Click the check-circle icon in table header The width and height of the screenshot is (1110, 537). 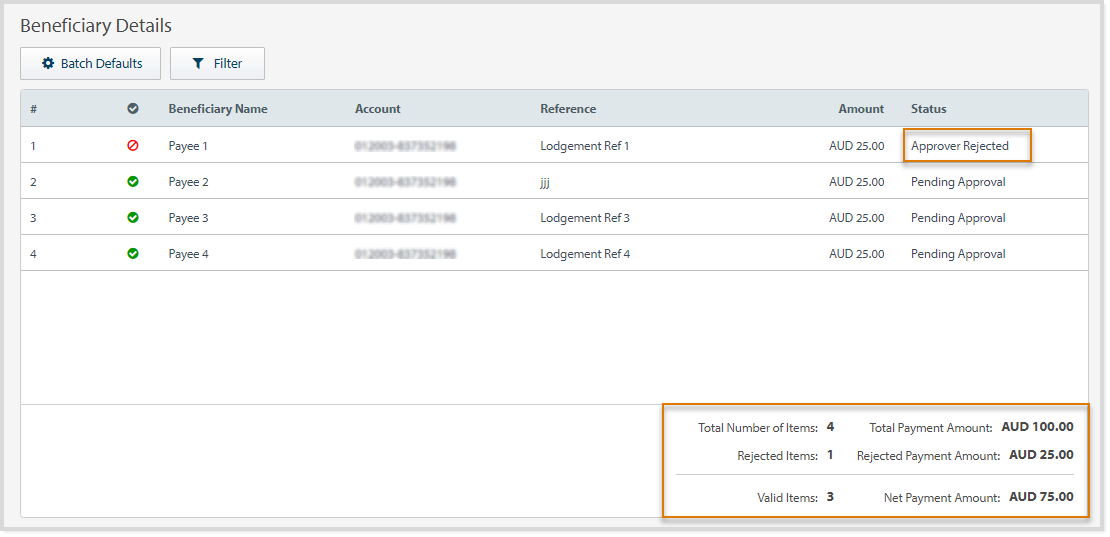tap(133, 109)
